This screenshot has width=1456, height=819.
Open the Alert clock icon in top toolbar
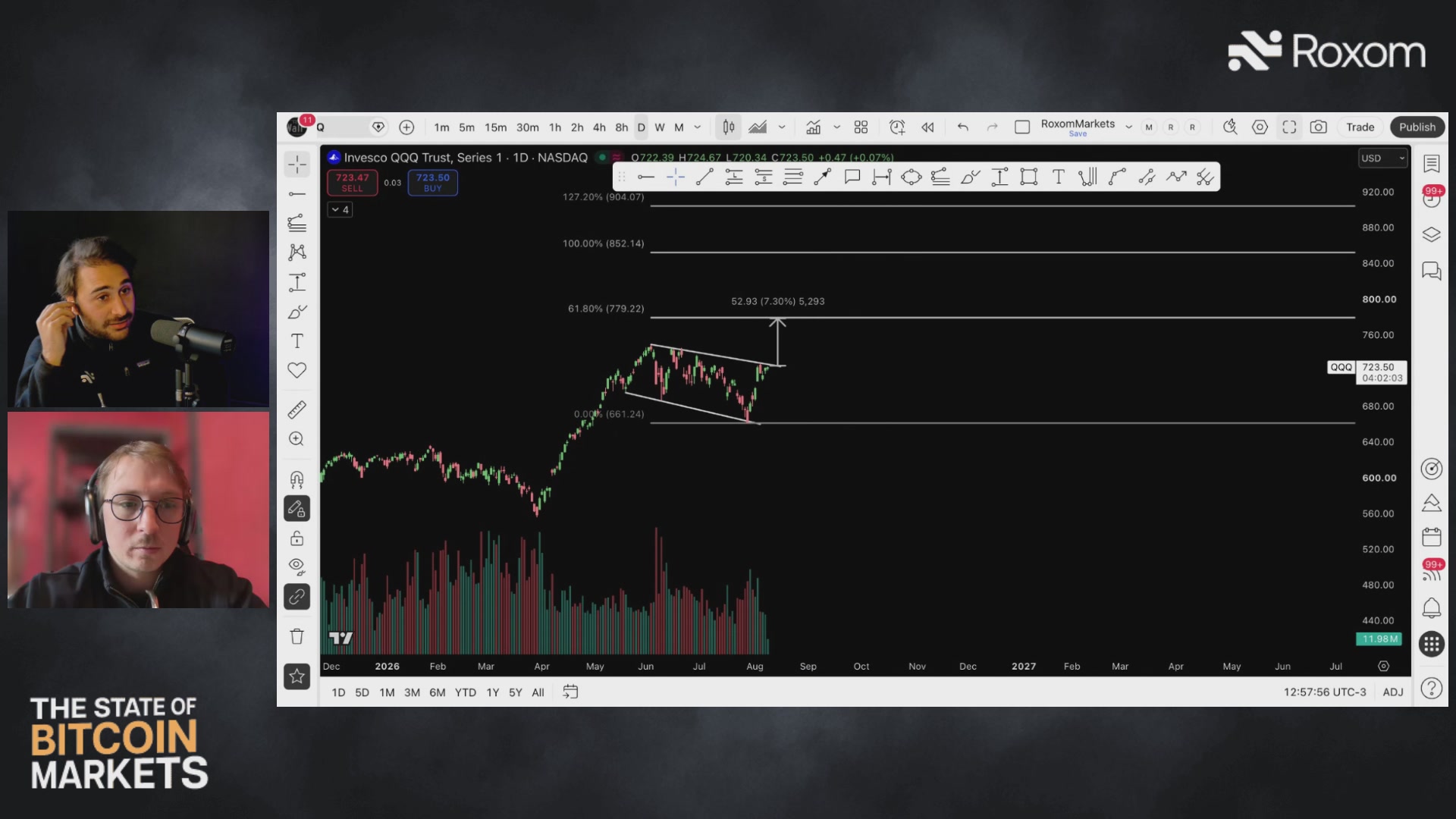(897, 127)
